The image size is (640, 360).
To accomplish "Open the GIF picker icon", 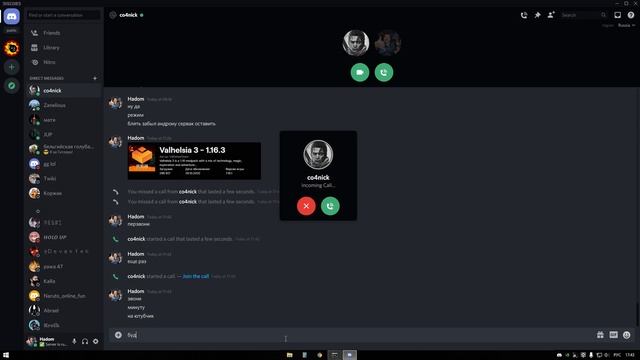I will click(x=613, y=335).
